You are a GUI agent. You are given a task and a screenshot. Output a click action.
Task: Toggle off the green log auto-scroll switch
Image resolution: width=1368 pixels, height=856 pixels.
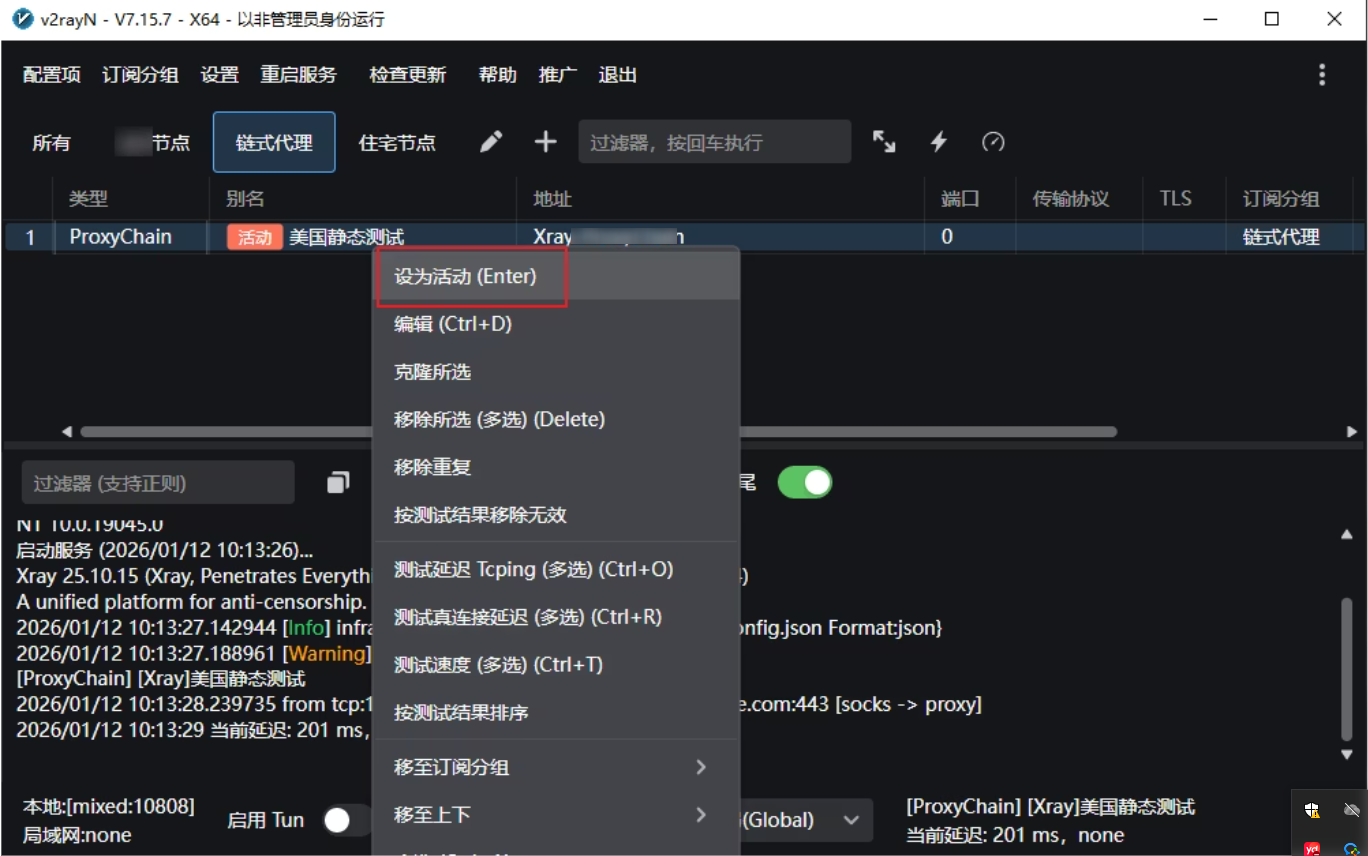tap(804, 483)
